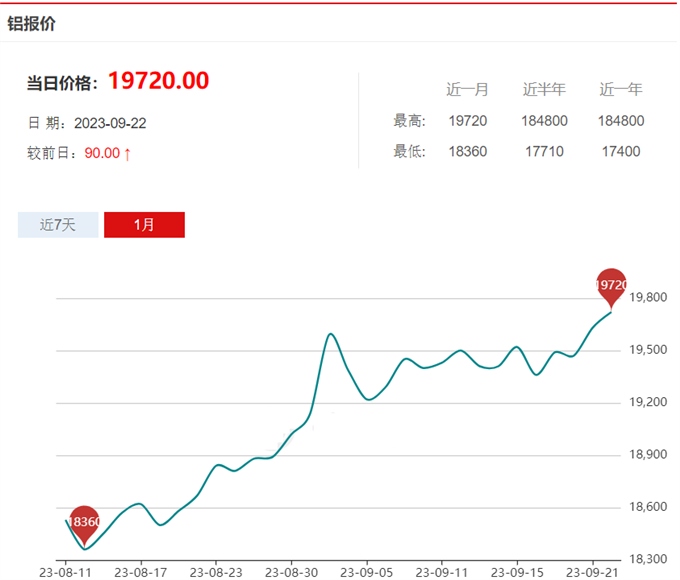The height and width of the screenshot is (580, 680).
Task: Click today's price 19720.00
Action: 159,81
